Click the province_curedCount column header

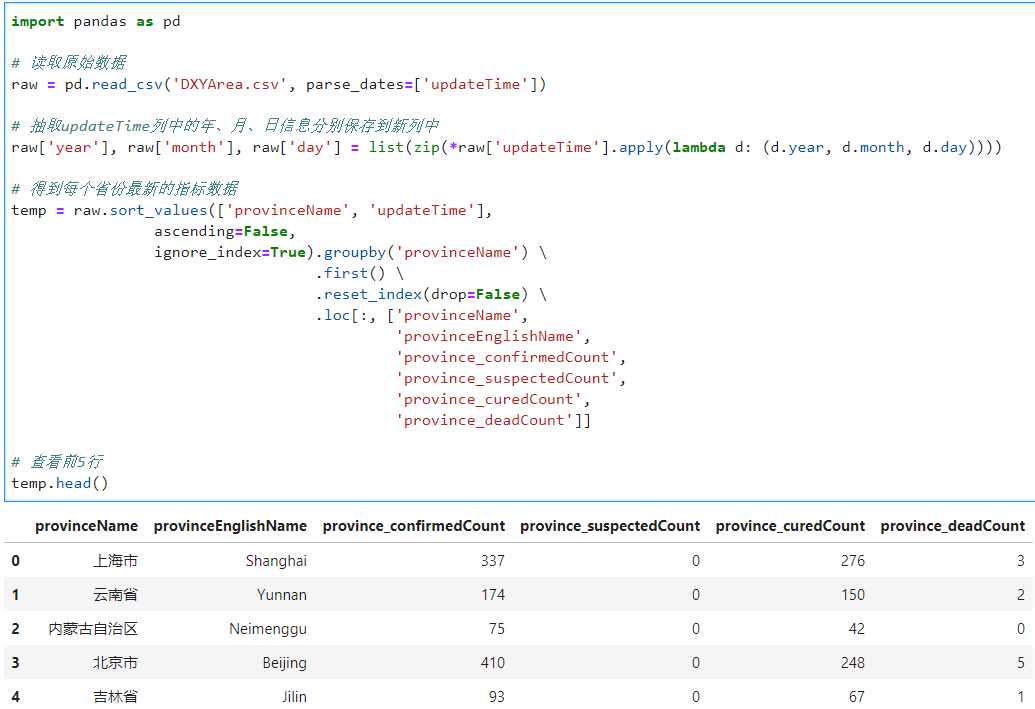[790, 526]
